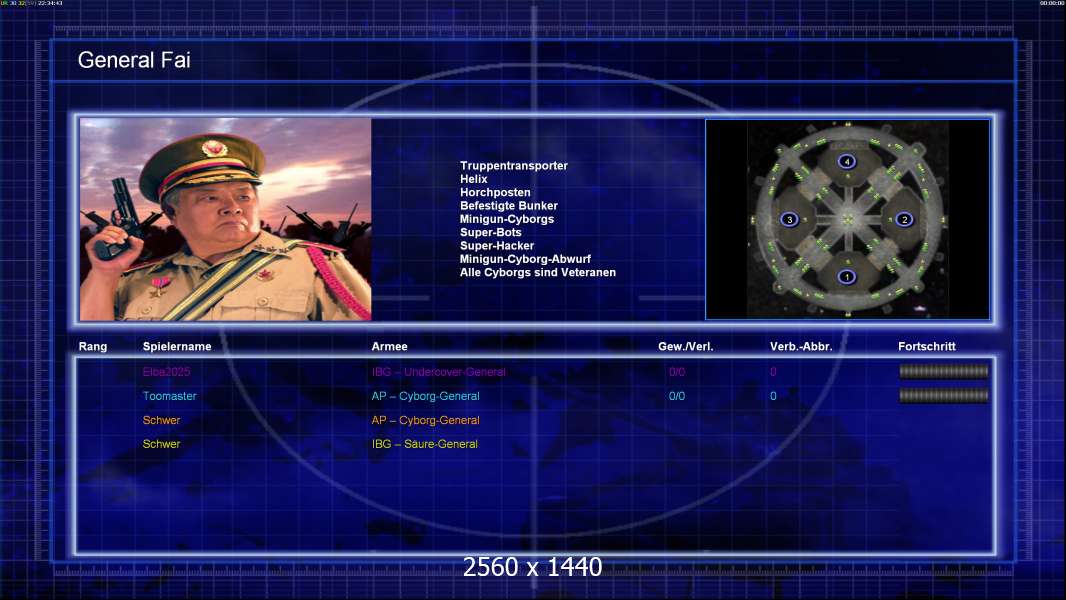Click the 'Gew./Verl.' column header
The image size is (1066, 600).
click(x=685, y=347)
